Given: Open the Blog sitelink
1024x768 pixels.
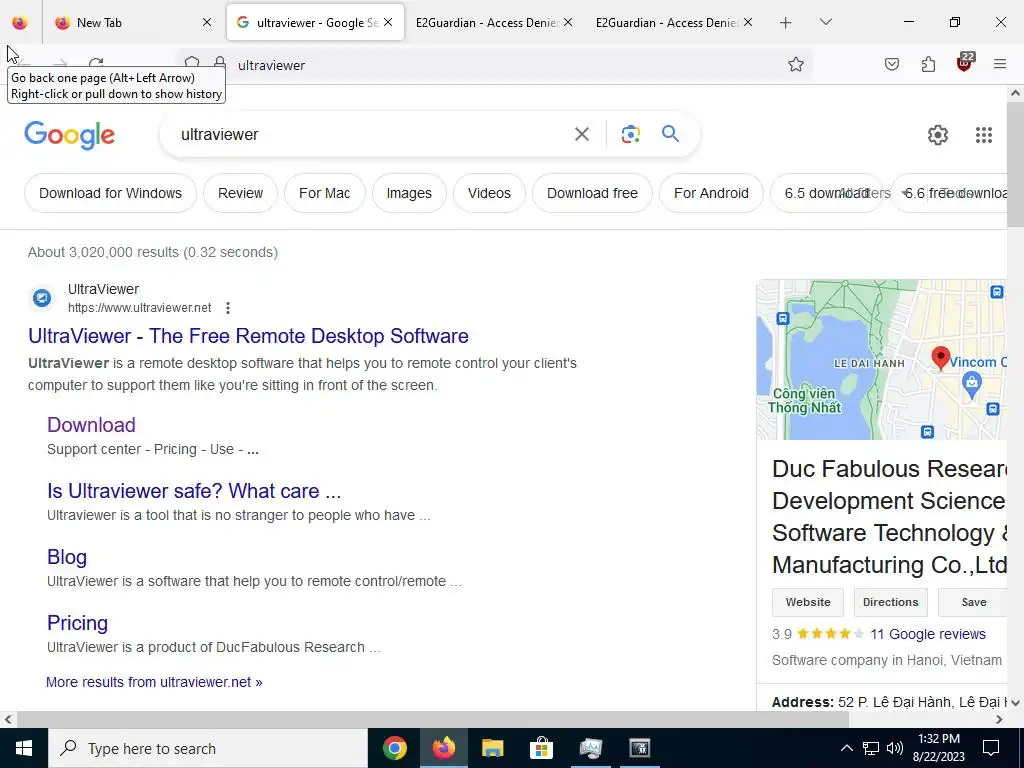Looking at the screenshot, I should click(x=67, y=557).
